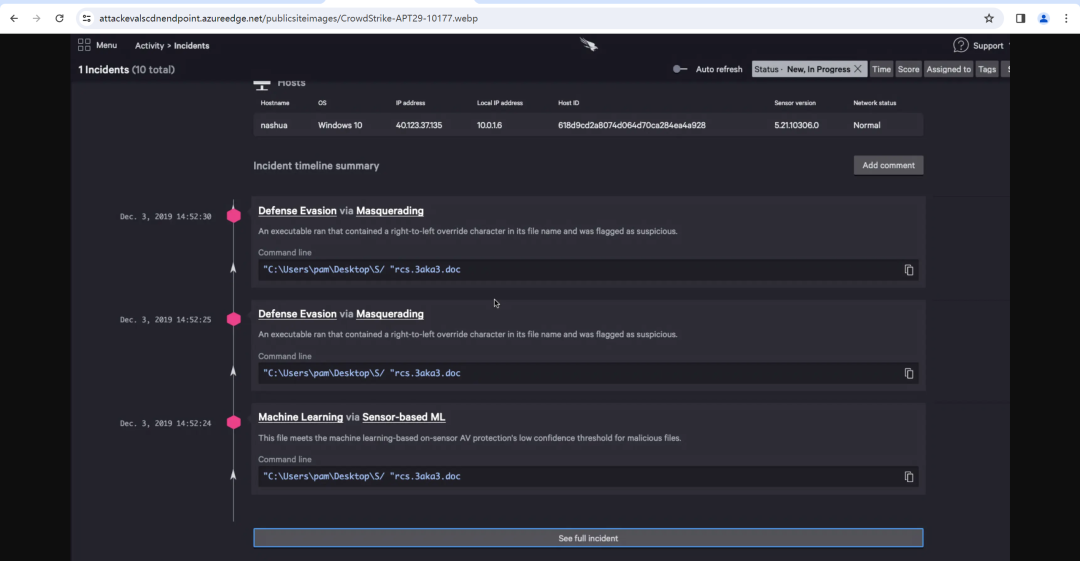1080x561 pixels.
Task: Open browser side panel
Action: click(1021, 19)
